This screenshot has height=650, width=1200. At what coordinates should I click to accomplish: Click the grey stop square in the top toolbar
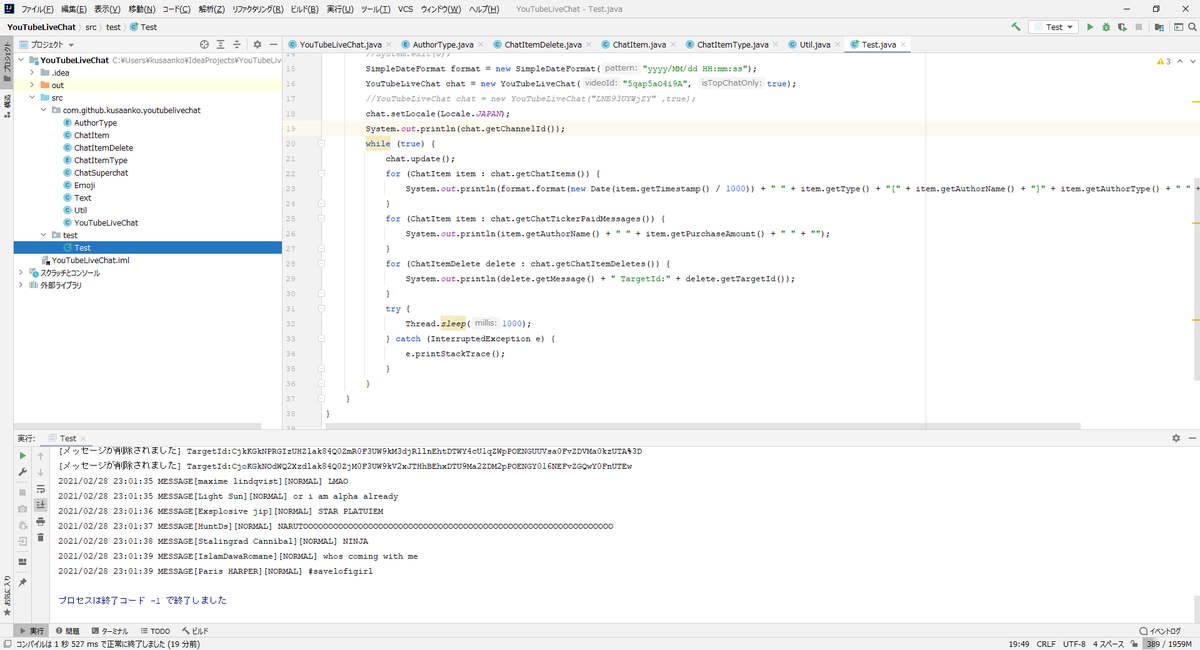(x=1137, y=27)
